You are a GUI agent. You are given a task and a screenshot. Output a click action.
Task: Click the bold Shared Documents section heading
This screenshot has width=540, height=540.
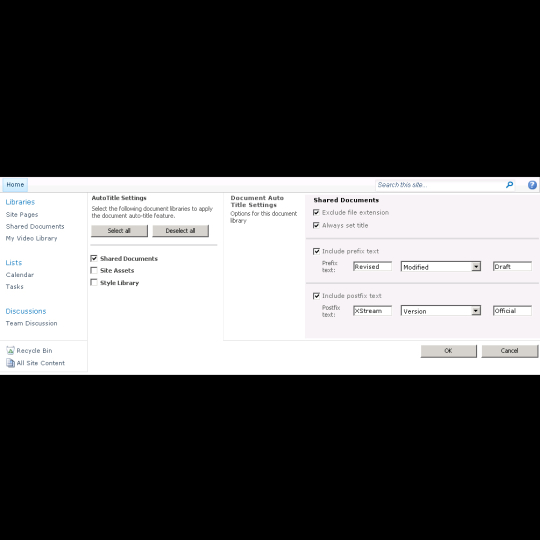346,200
